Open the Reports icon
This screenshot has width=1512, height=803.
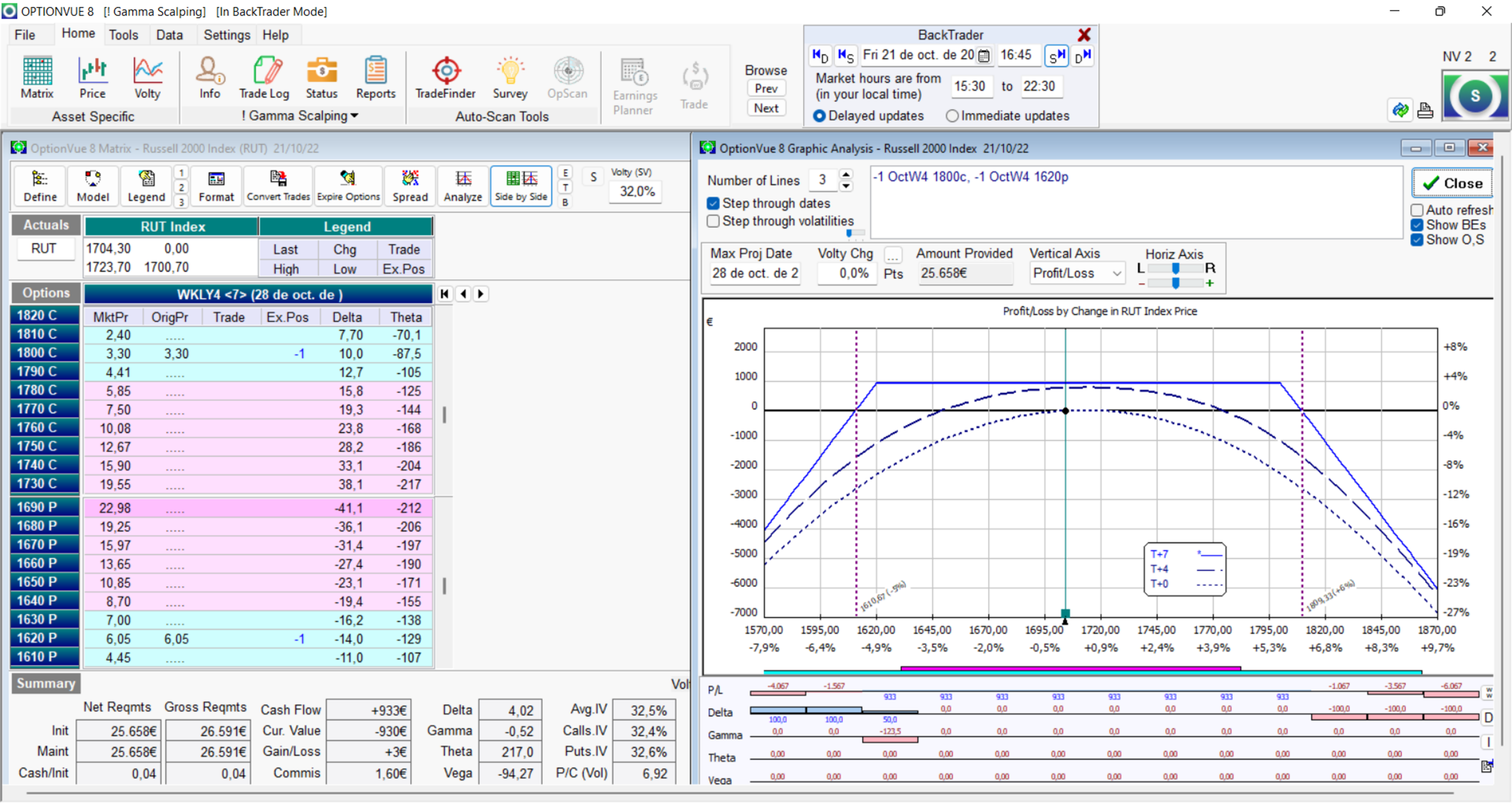pyautogui.click(x=375, y=78)
